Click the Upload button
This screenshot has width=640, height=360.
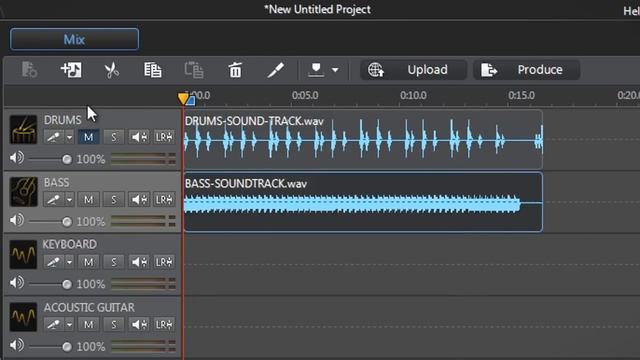[413, 70]
